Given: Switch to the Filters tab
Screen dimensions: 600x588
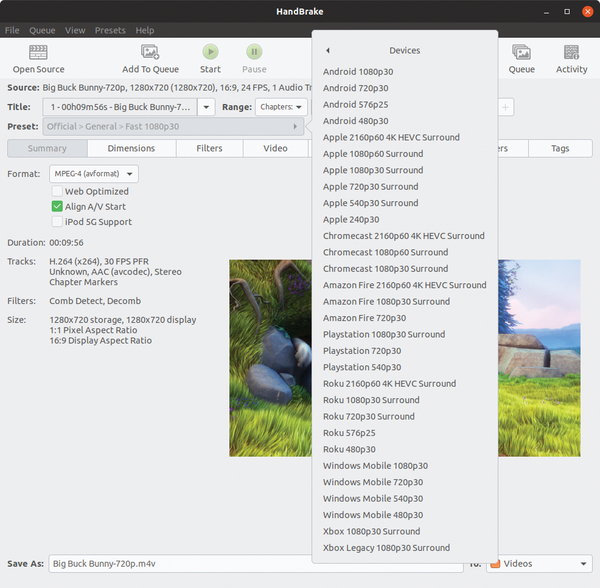Looking at the screenshot, I should pyautogui.click(x=209, y=148).
